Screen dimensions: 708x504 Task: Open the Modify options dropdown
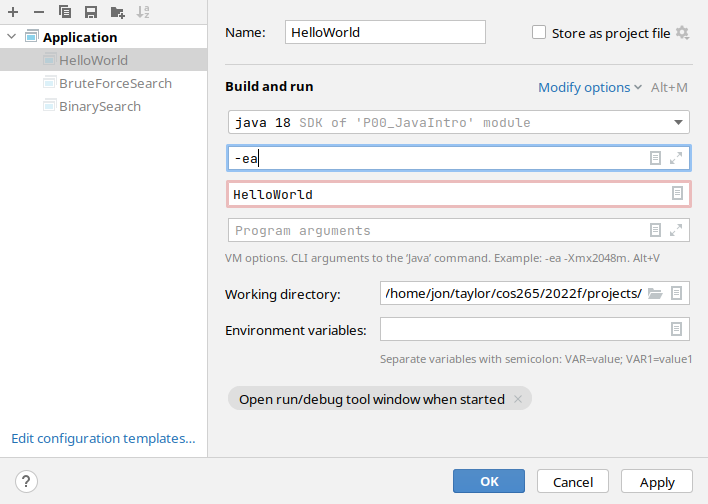[590, 87]
